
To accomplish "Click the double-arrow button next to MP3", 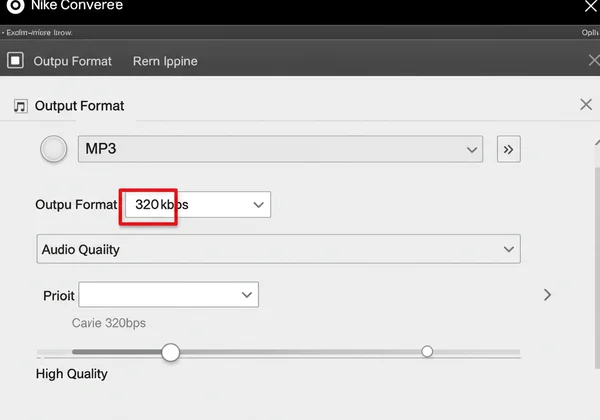I will pyautogui.click(x=508, y=149).
